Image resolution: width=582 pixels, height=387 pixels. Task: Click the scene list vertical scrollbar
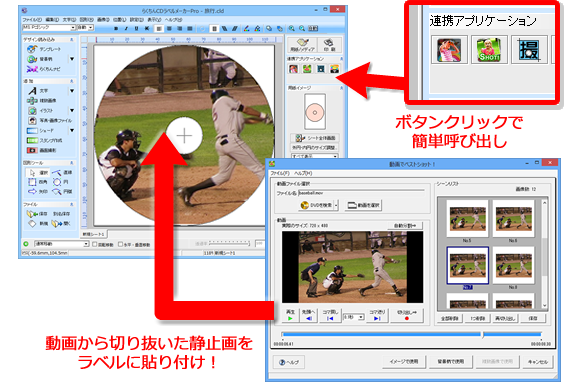pyautogui.click(x=545, y=254)
